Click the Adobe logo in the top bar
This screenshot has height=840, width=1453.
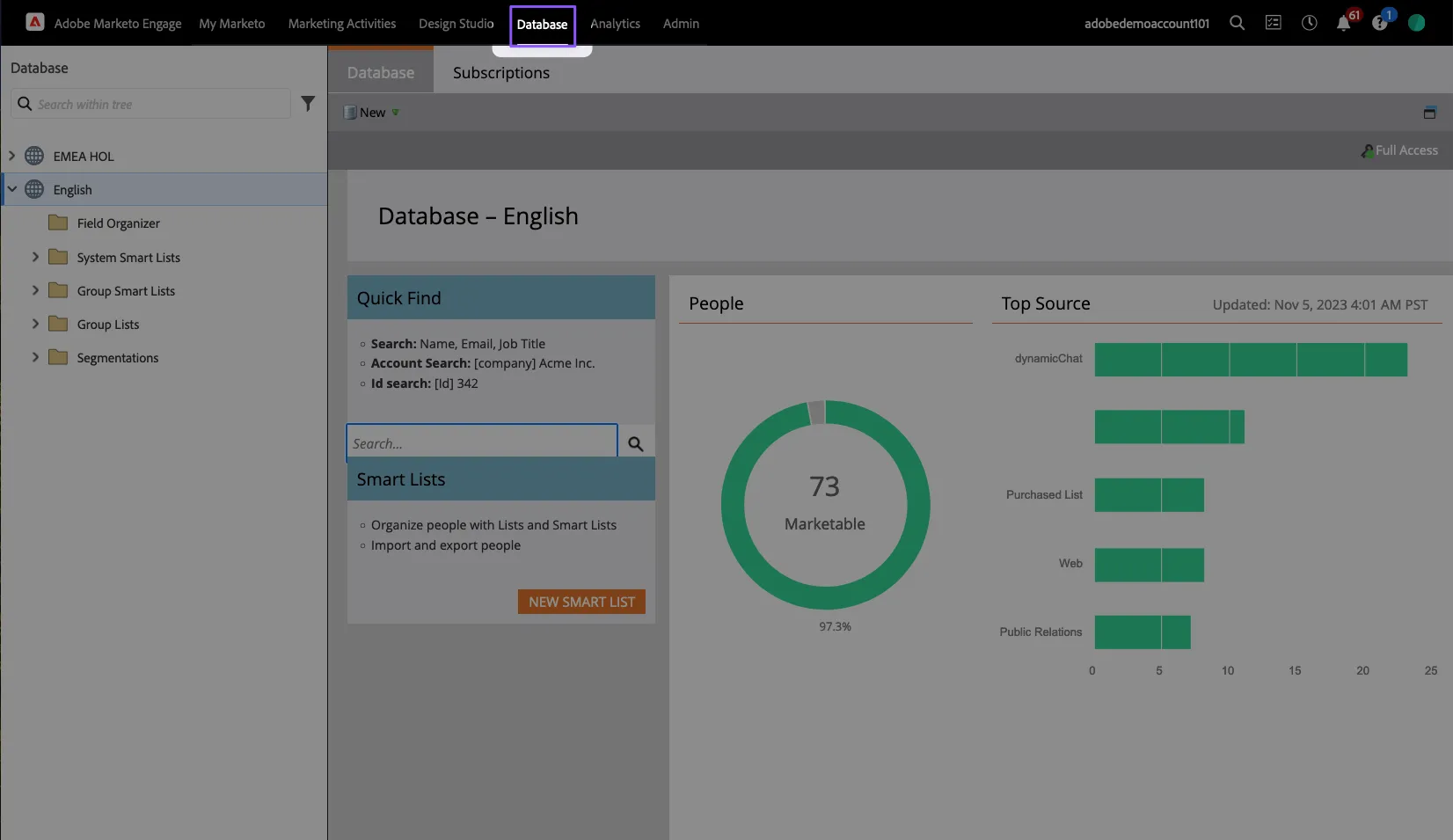click(x=35, y=22)
